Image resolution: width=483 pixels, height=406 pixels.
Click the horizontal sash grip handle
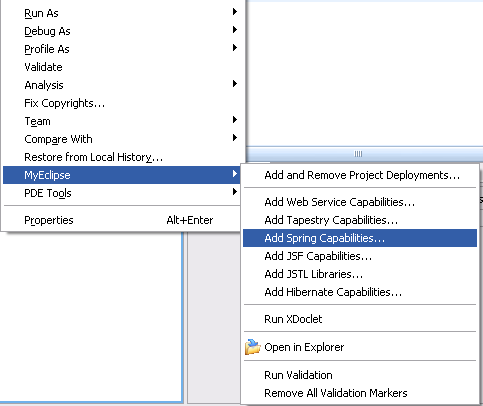(358, 154)
